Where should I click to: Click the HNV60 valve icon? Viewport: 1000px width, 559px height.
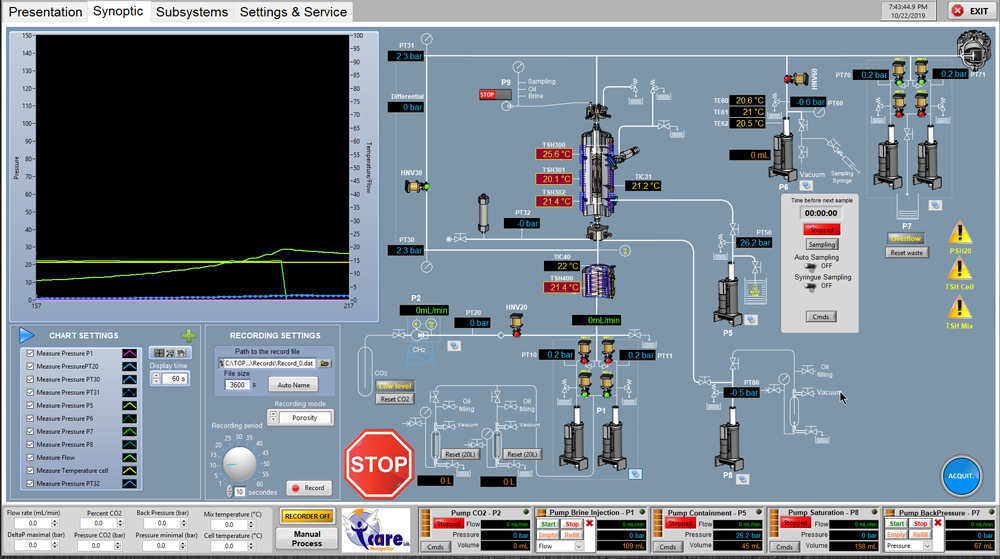pyautogui.click(x=795, y=78)
